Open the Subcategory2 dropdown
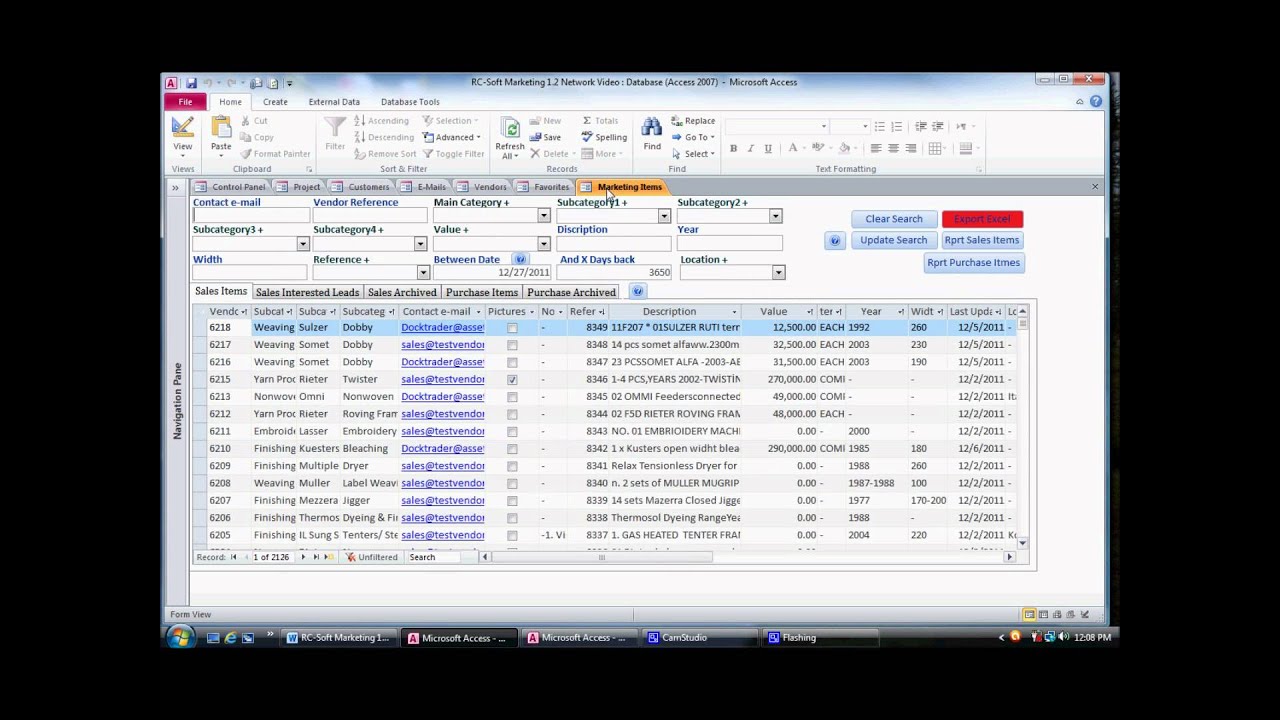 (x=775, y=216)
